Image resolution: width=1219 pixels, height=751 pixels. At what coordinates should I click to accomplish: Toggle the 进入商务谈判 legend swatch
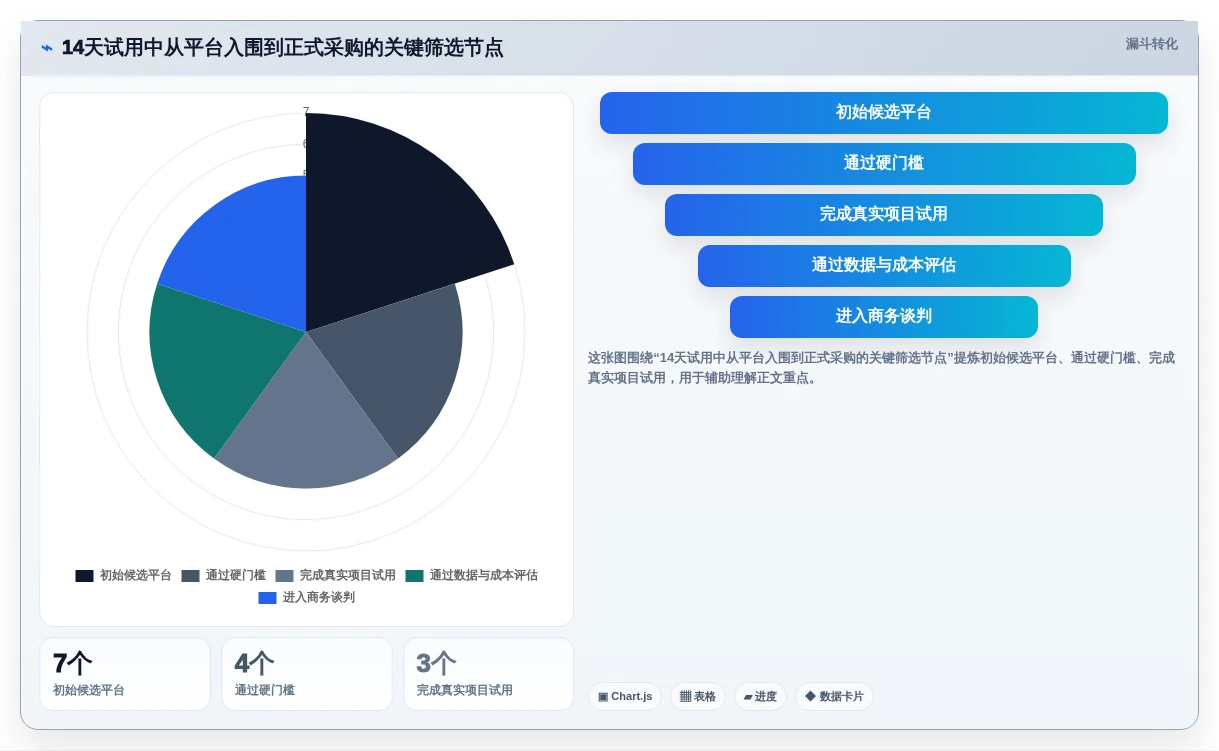click(x=267, y=598)
